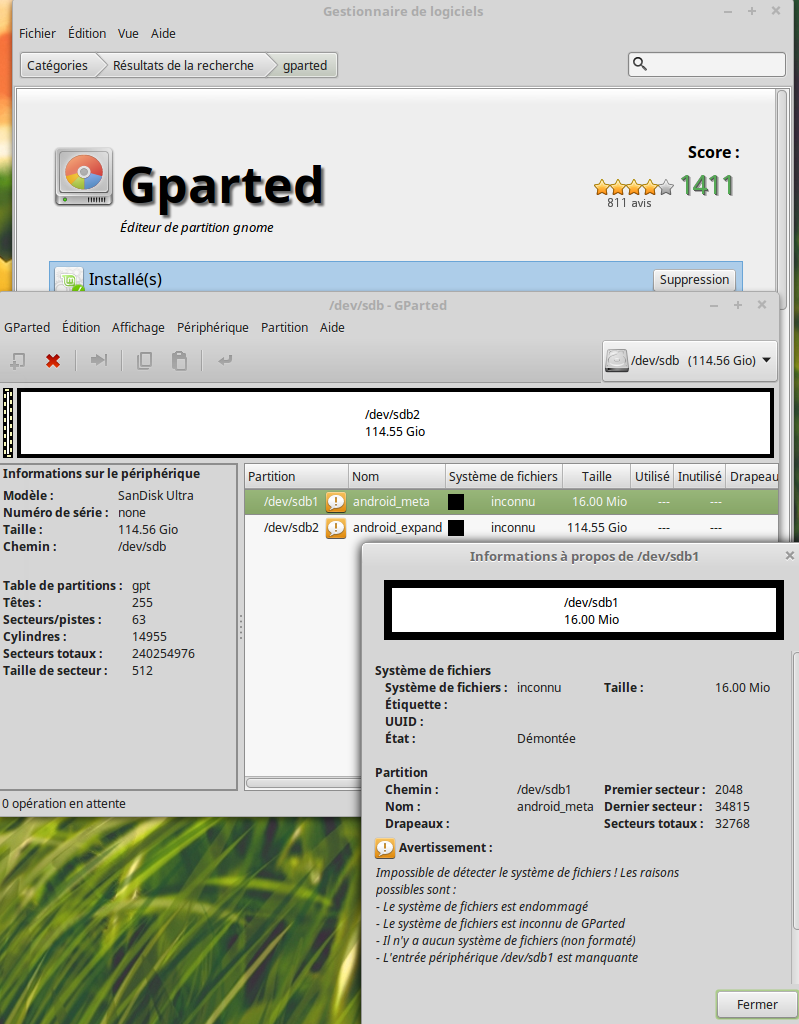Viewport: 799px width, 1024px height.
Task: Click warning icon next to /dev/sdb2 row
Action: tap(336, 527)
